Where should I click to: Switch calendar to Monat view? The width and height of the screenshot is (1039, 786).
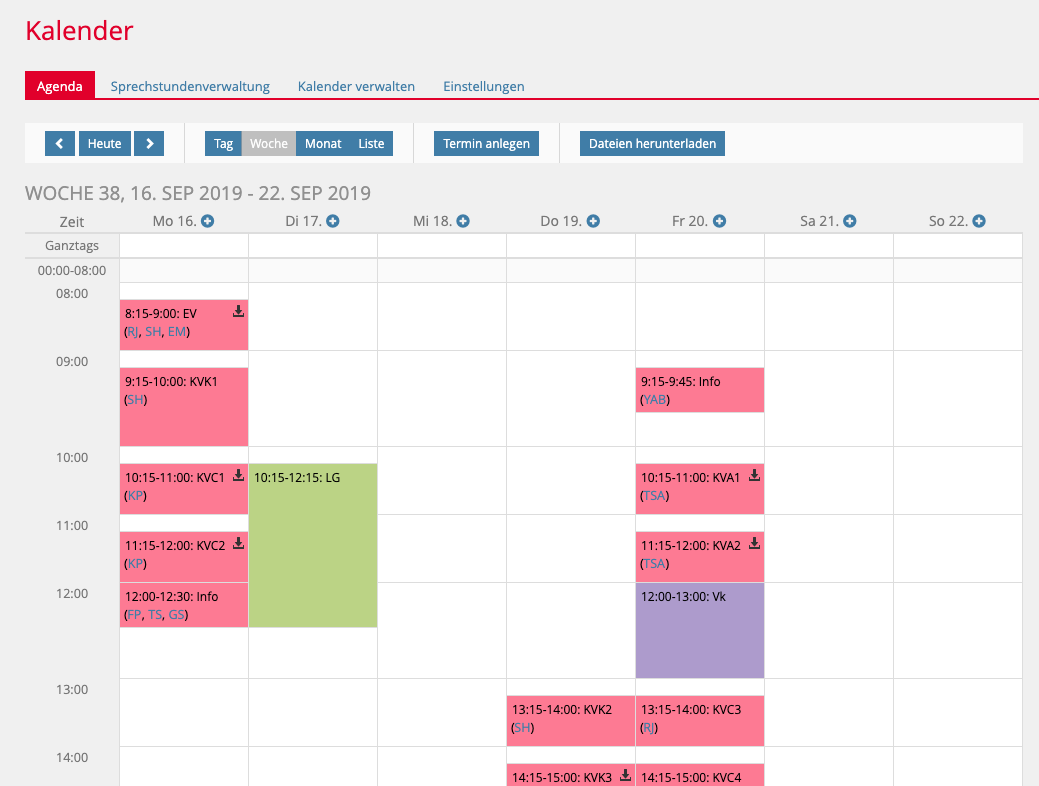pos(323,144)
